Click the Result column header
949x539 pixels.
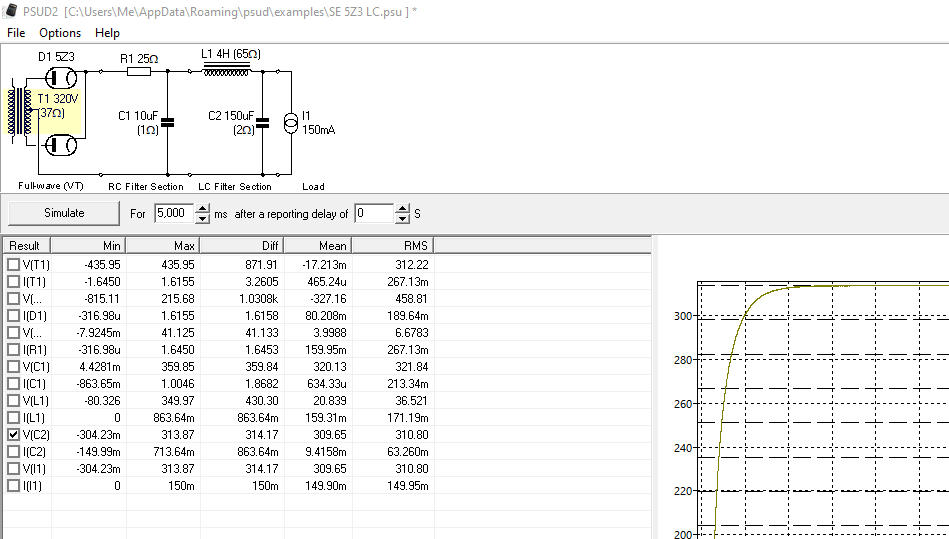coord(27,245)
